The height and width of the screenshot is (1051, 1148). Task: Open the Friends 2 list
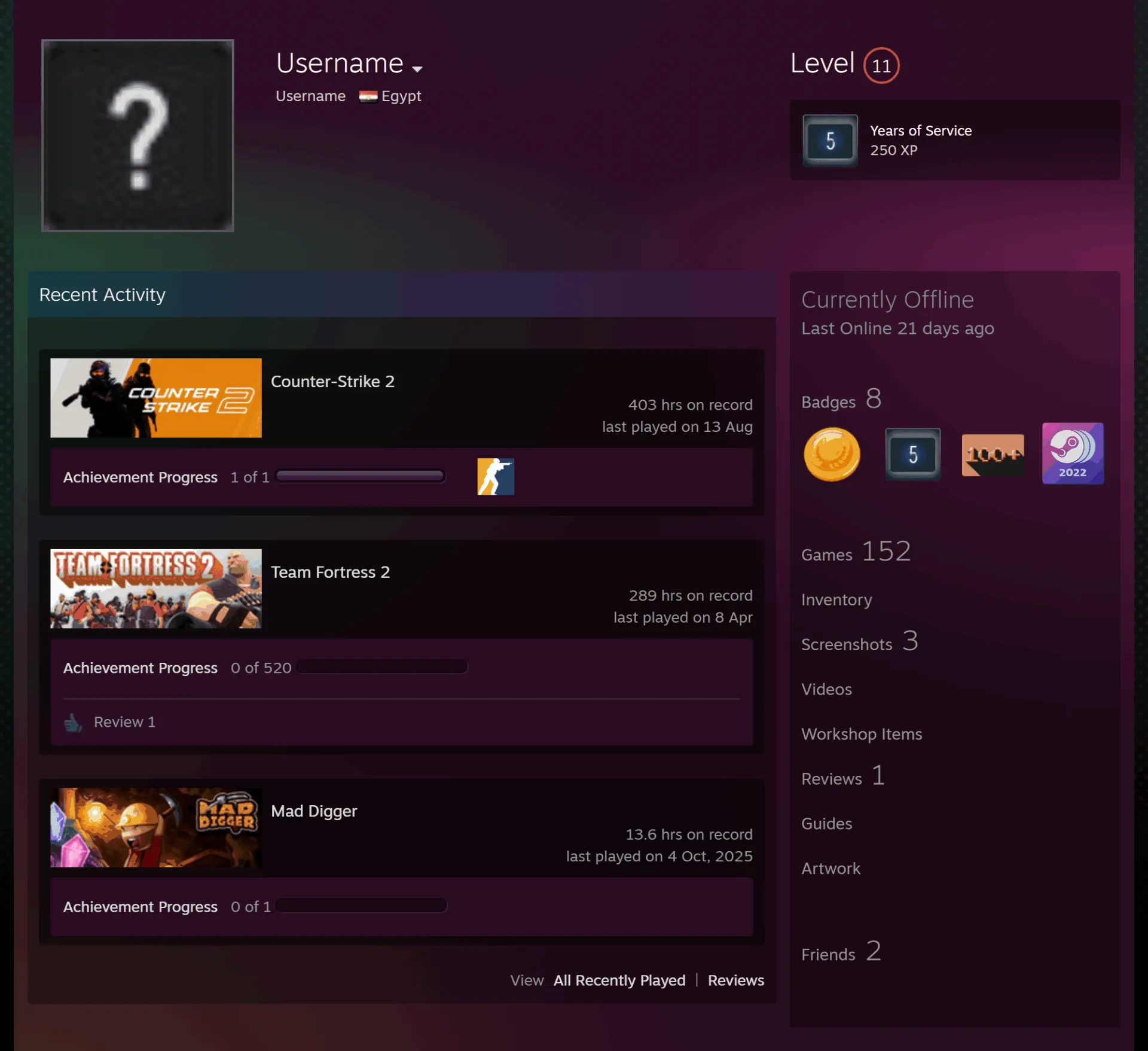[841, 952]
